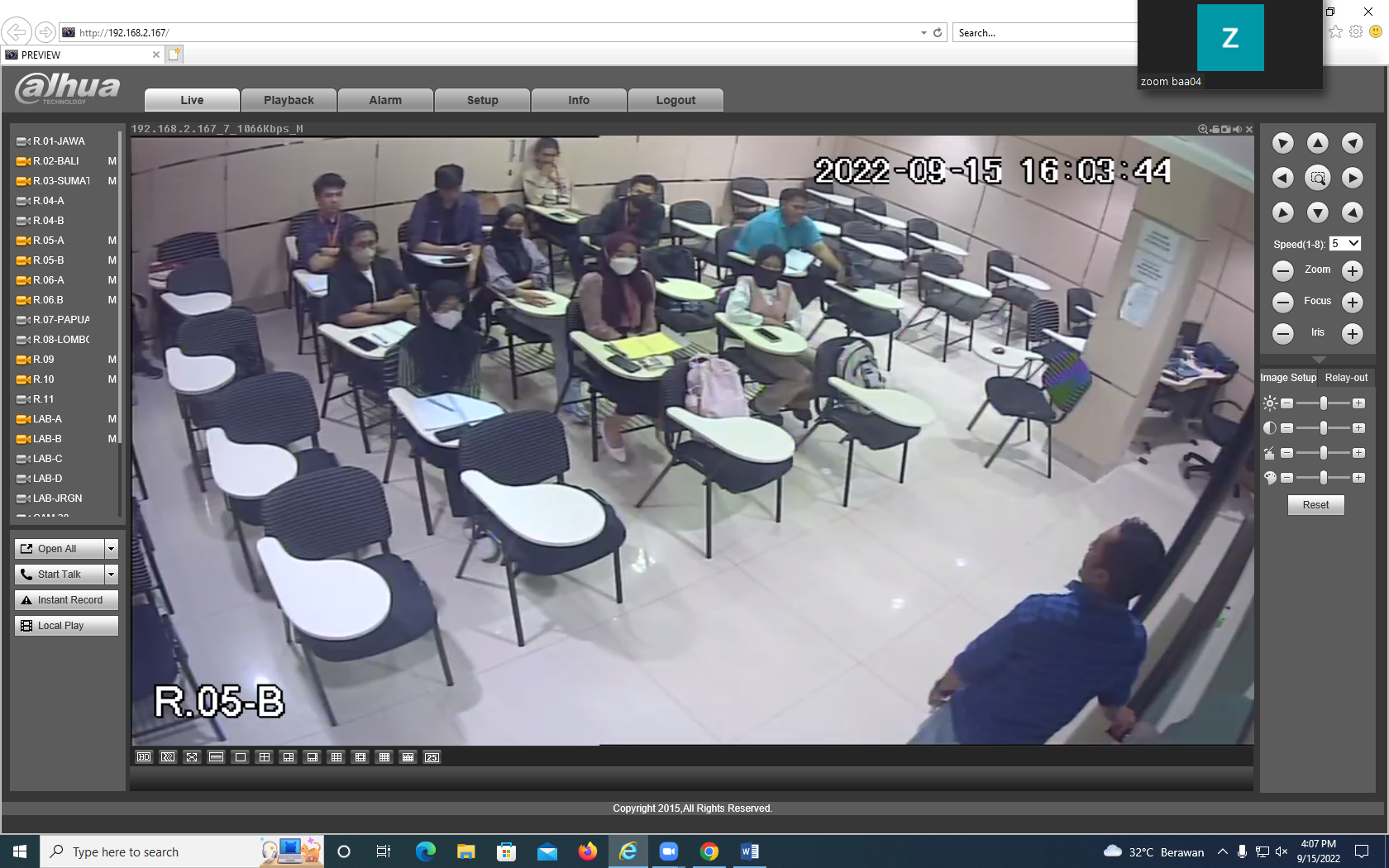
Task: Pan PTZ camera left
Action: pyautogui.click(x=1283, y=178)
